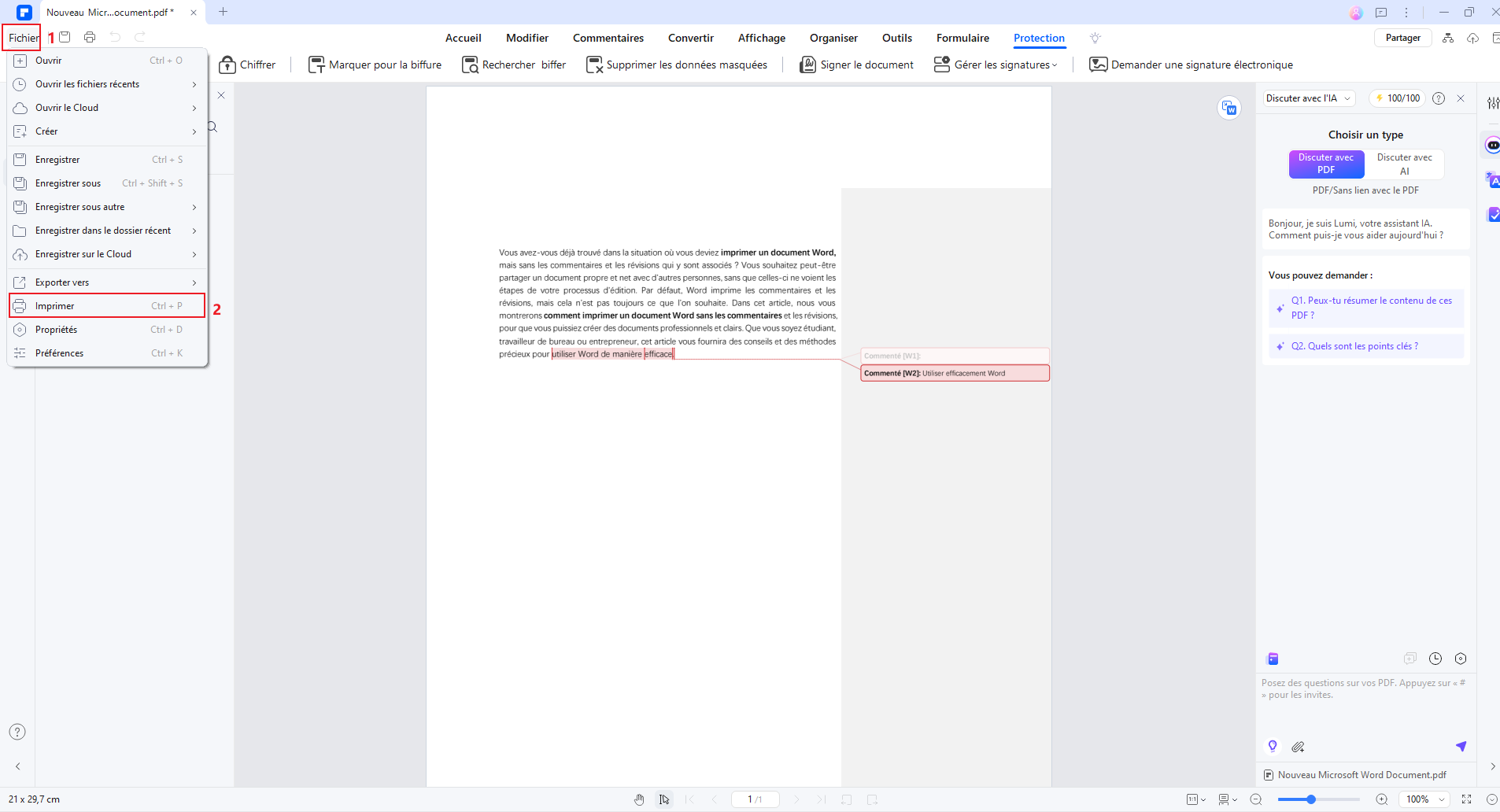1500x812 pixels.
Task: Click the save icon in quick toolbar
Action: (x=65, y=37)
